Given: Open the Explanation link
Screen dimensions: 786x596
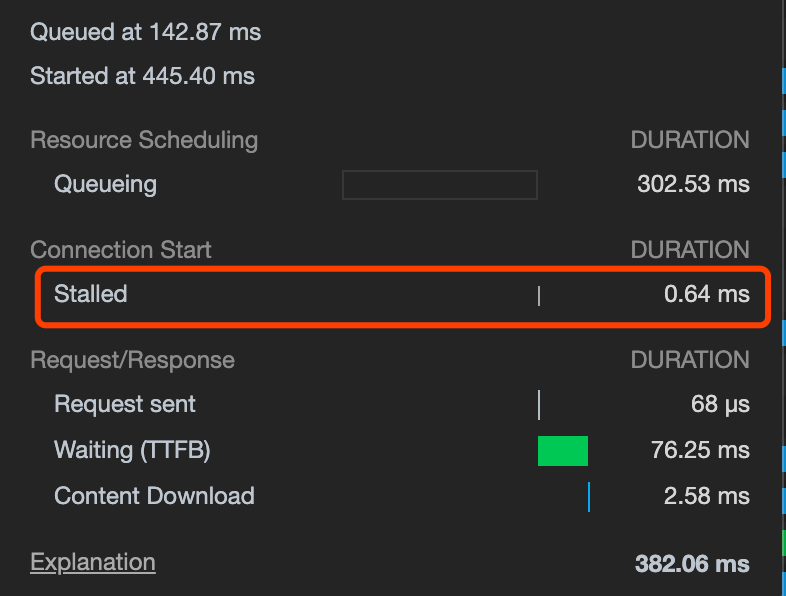Looking at the screenshot, I should click(x=93, y=562).
